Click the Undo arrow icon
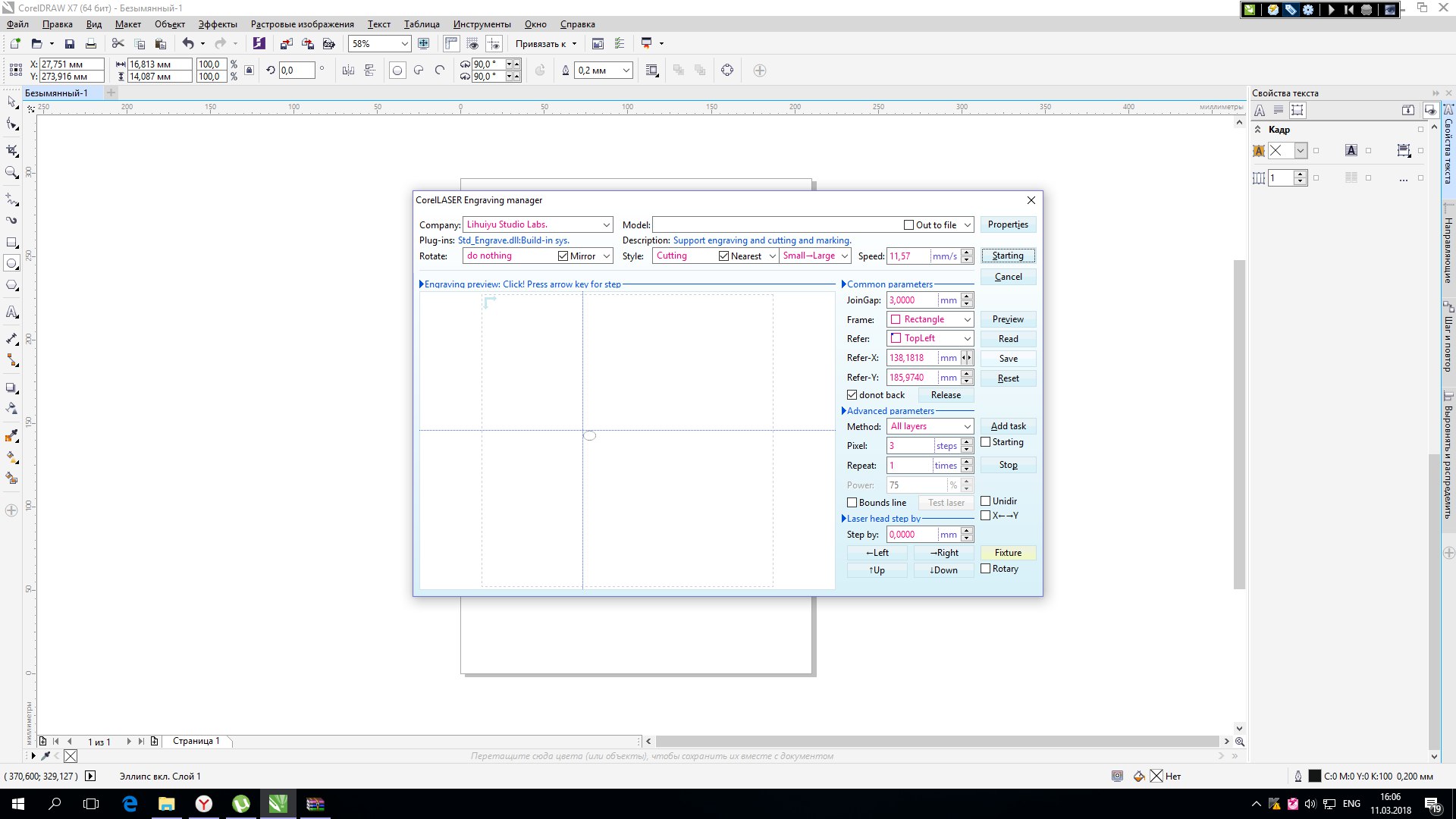 [187, 44]
